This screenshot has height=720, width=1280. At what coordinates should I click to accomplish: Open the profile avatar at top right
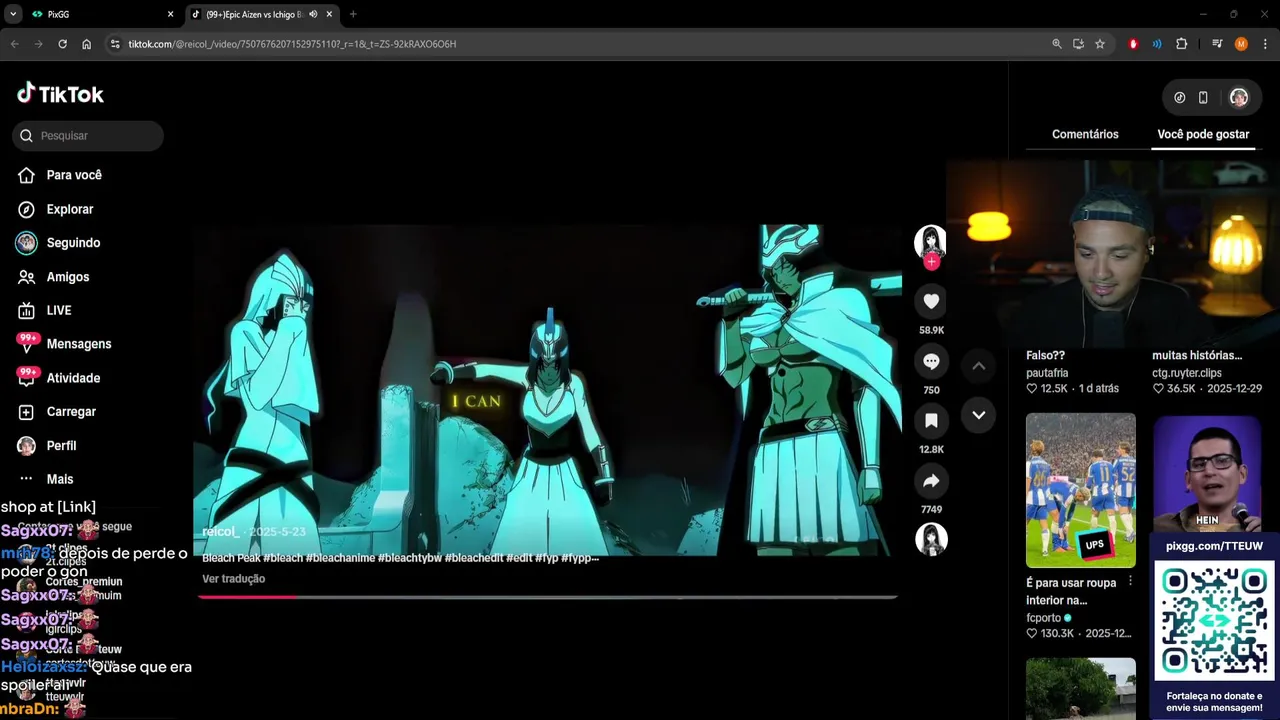(1239, 98)
